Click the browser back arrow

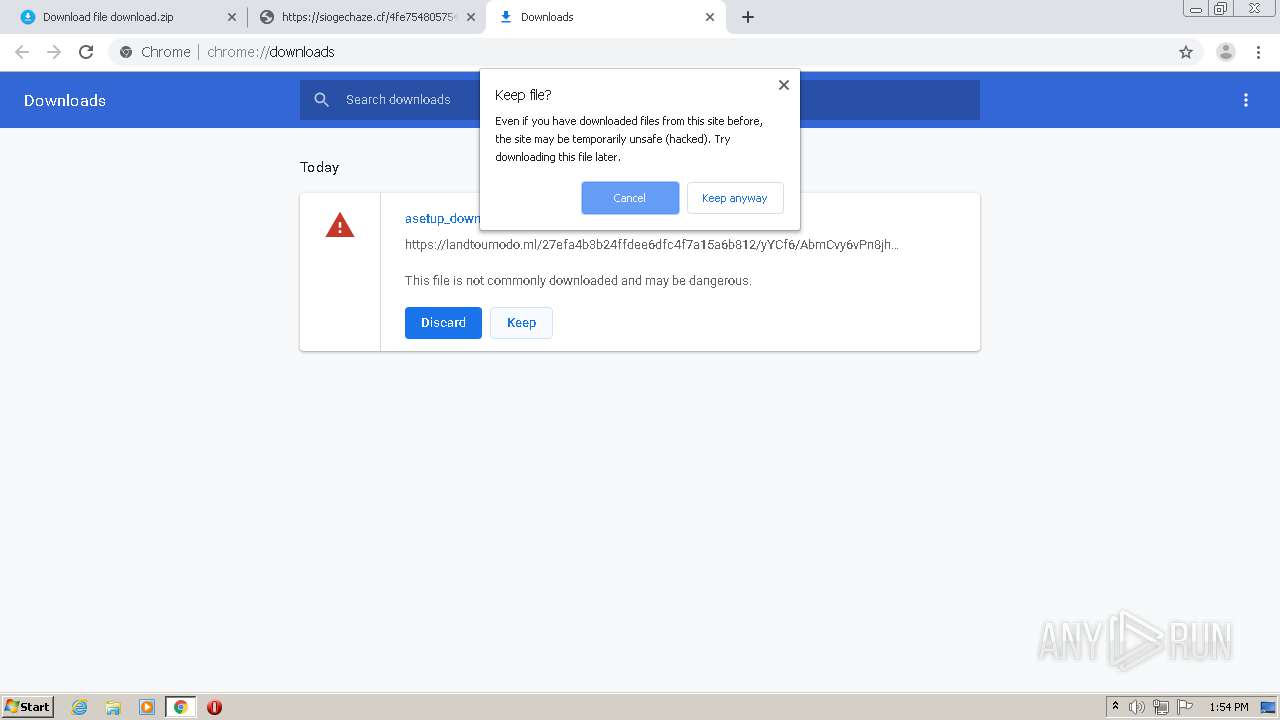(x=22, y=52)
